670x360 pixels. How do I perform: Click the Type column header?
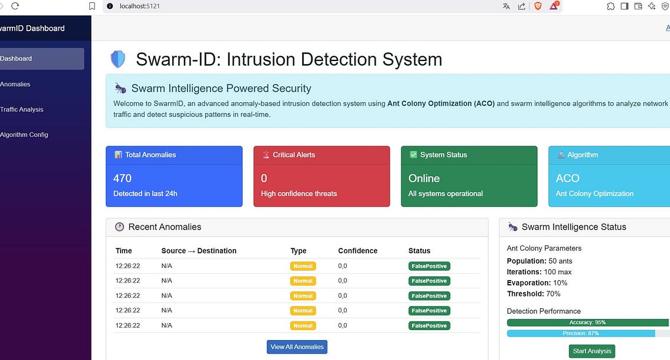[x=298, y=251]
